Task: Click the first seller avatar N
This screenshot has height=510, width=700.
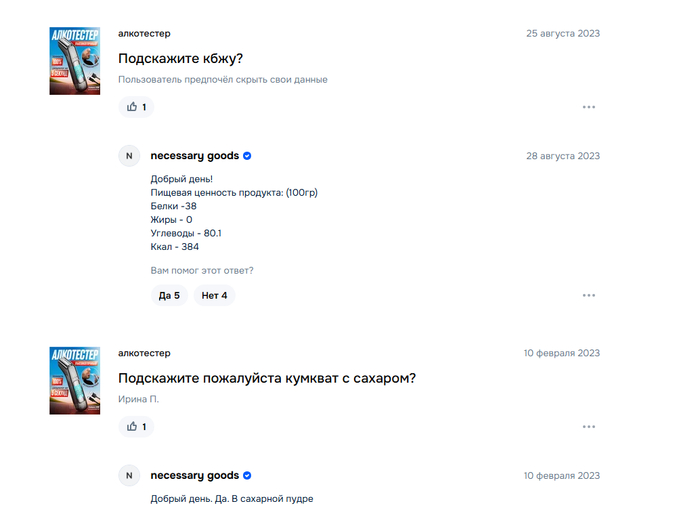Action: 129,156
